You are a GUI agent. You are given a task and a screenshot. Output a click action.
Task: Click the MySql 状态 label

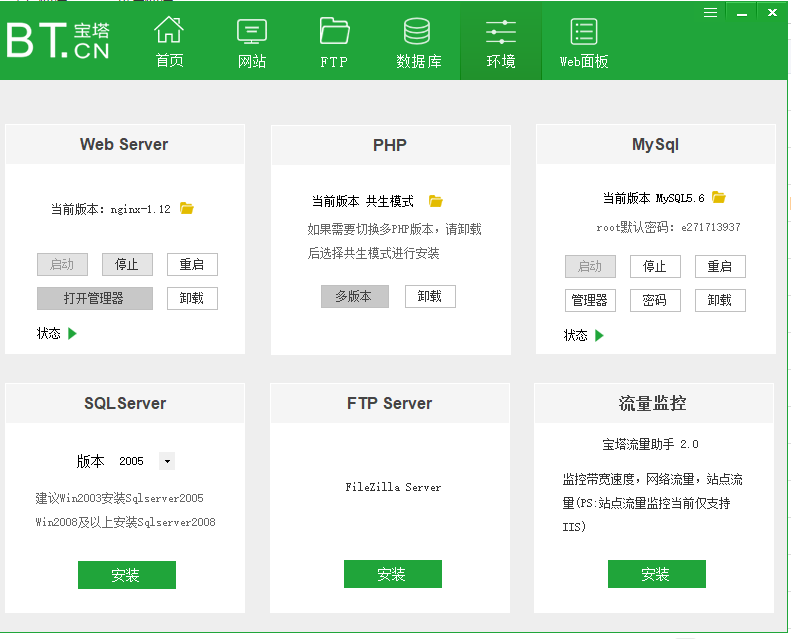tap(576, 335)
